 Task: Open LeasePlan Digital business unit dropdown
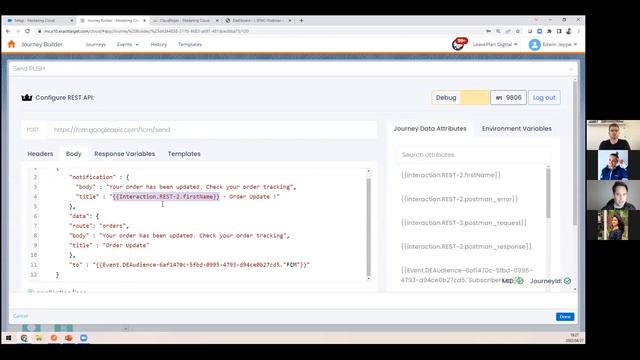(495, 44)
